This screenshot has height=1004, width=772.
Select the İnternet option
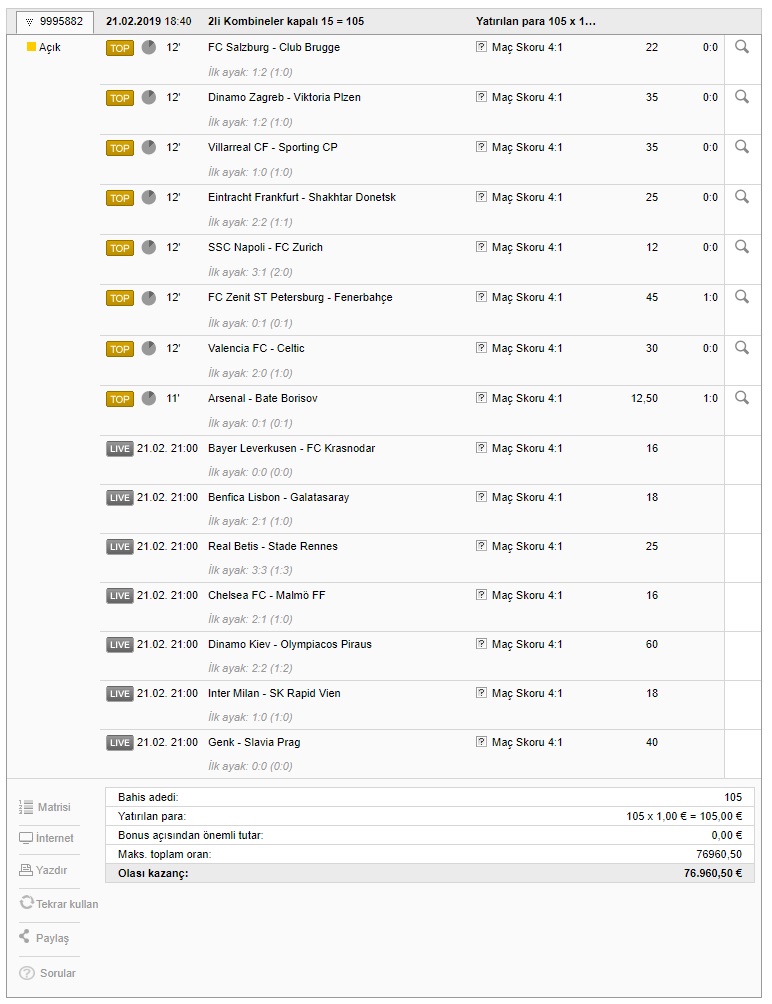(x=46, y=838)
